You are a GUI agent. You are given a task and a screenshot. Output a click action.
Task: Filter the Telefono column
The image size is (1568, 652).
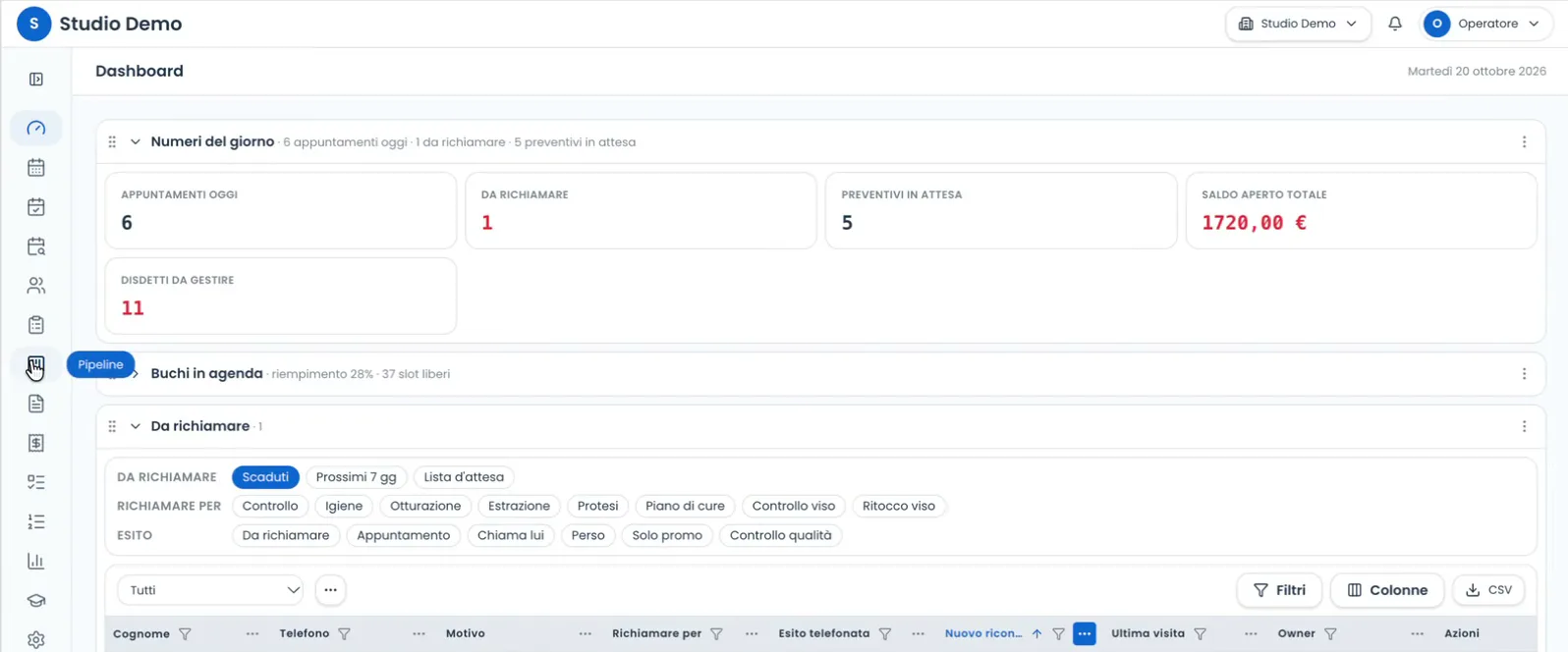click(x=344, y=634)
